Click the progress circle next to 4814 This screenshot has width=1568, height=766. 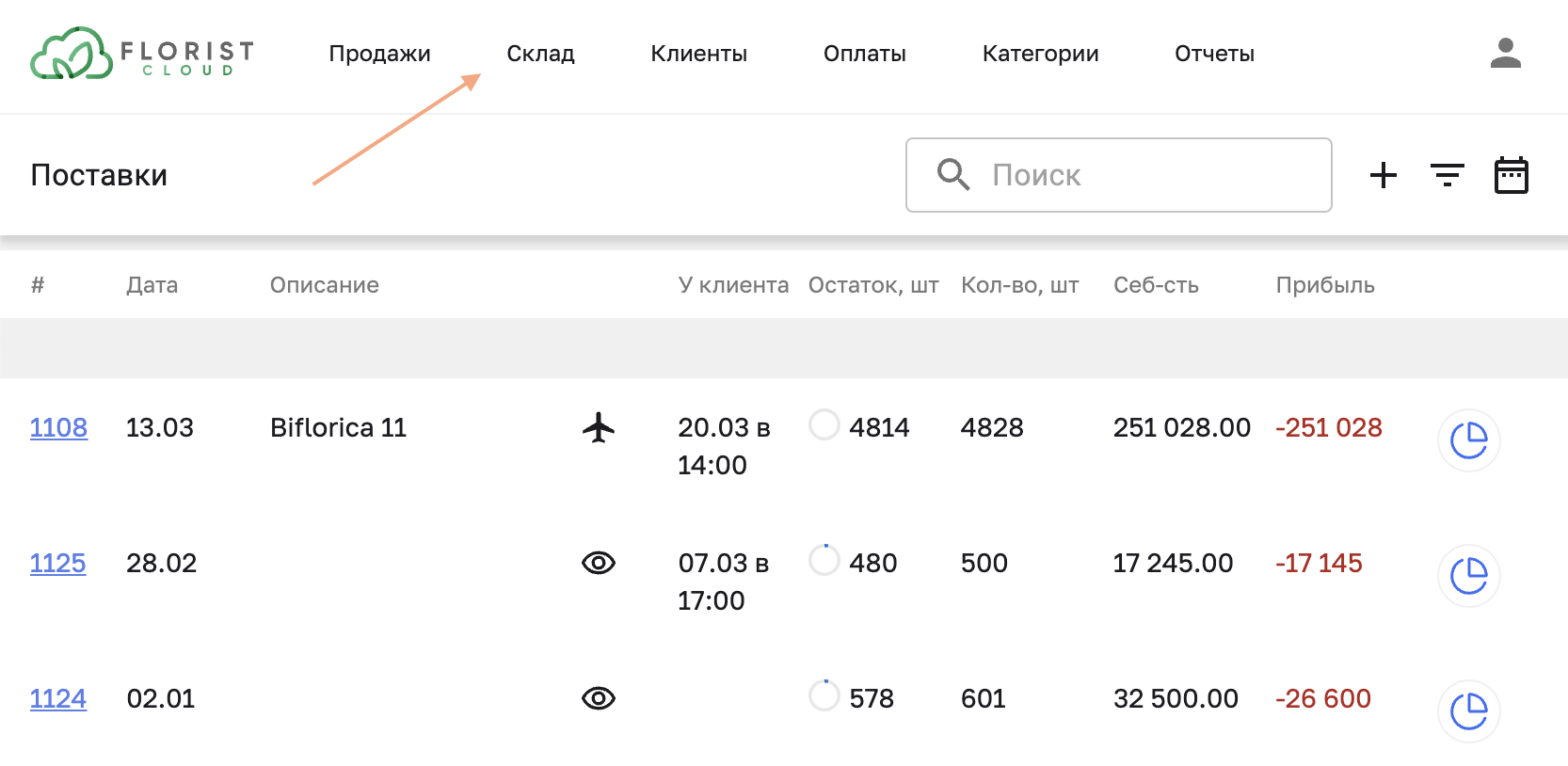point(824,424)
